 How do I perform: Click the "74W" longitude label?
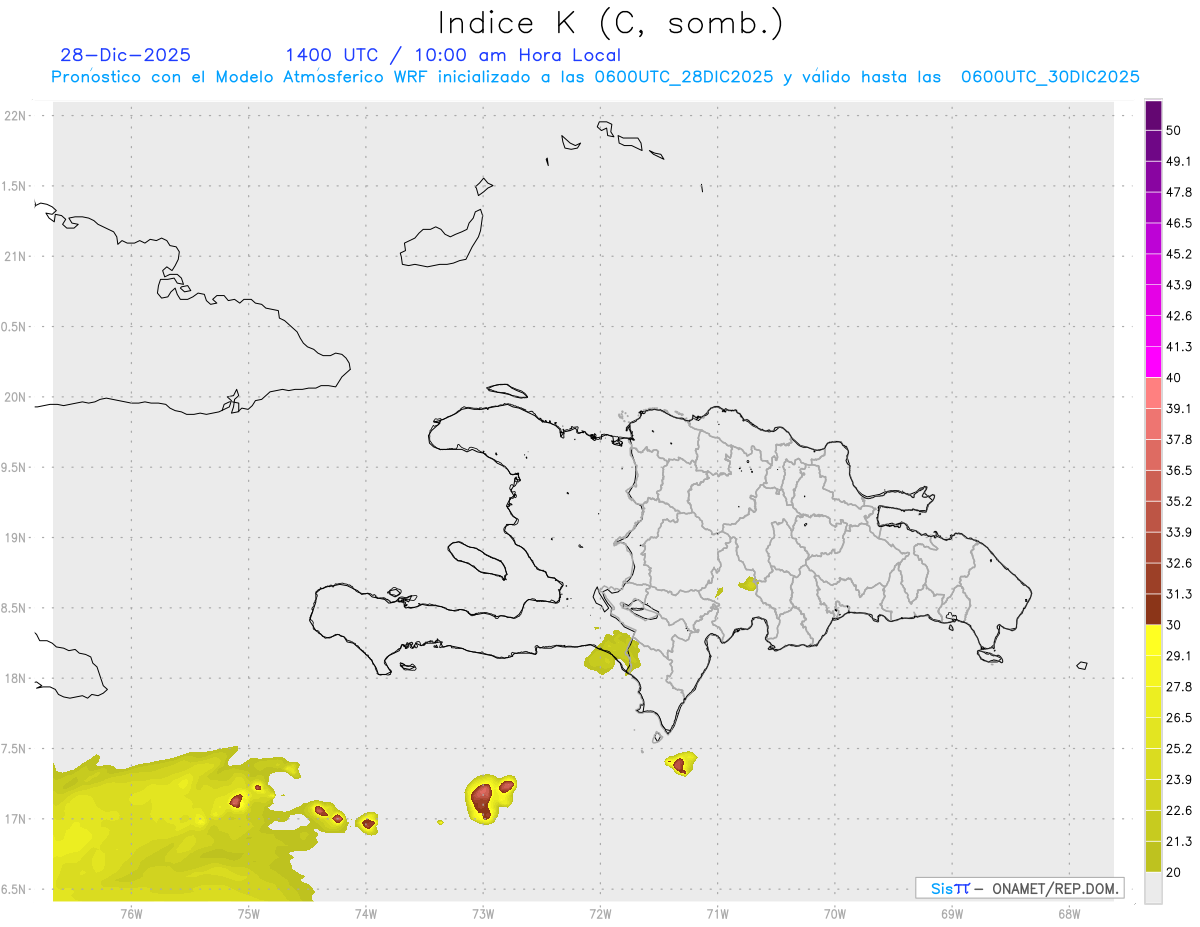(x=366, y=913)
